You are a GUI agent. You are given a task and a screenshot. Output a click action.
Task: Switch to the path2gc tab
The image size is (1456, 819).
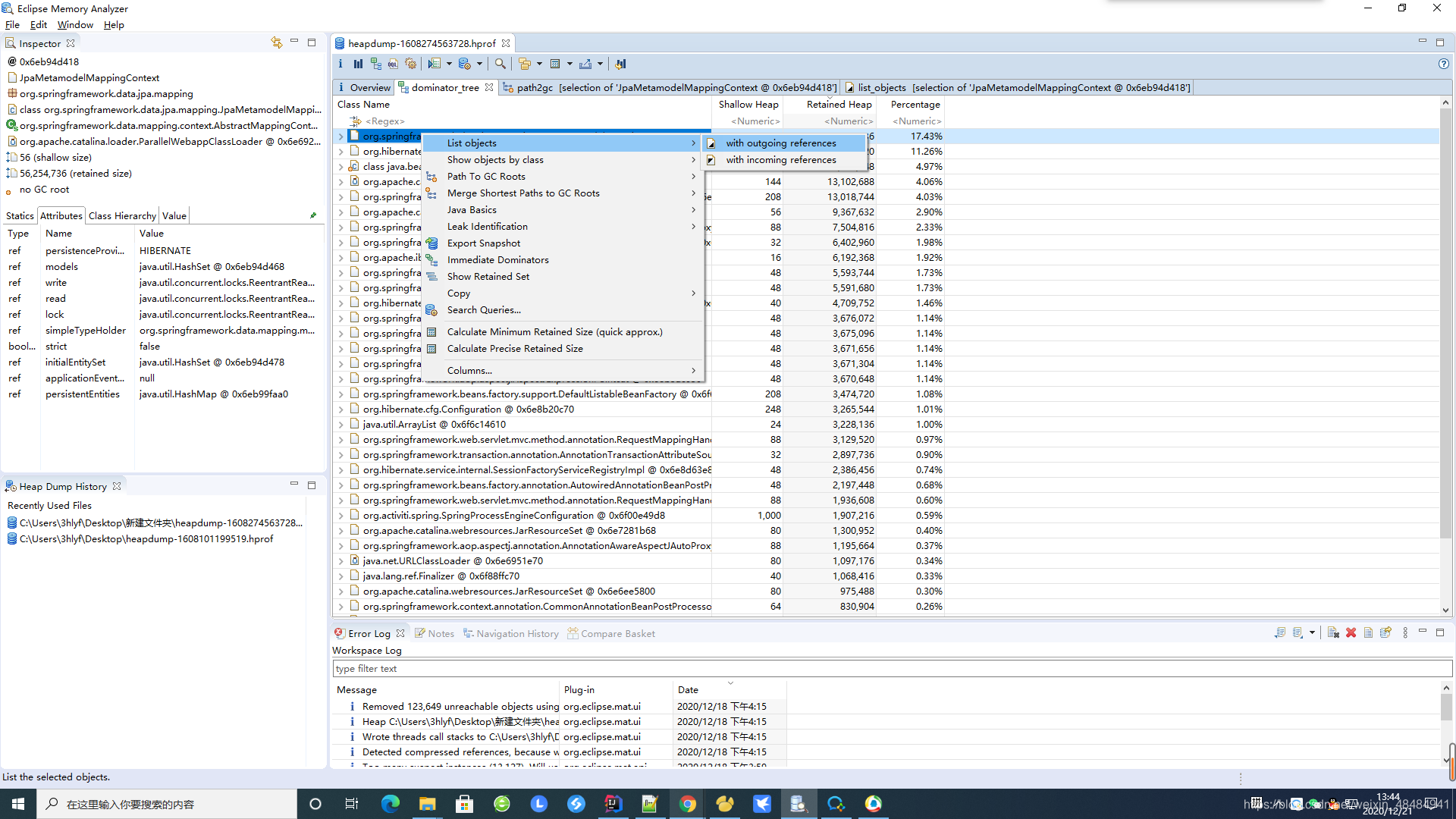click(670, 87)
